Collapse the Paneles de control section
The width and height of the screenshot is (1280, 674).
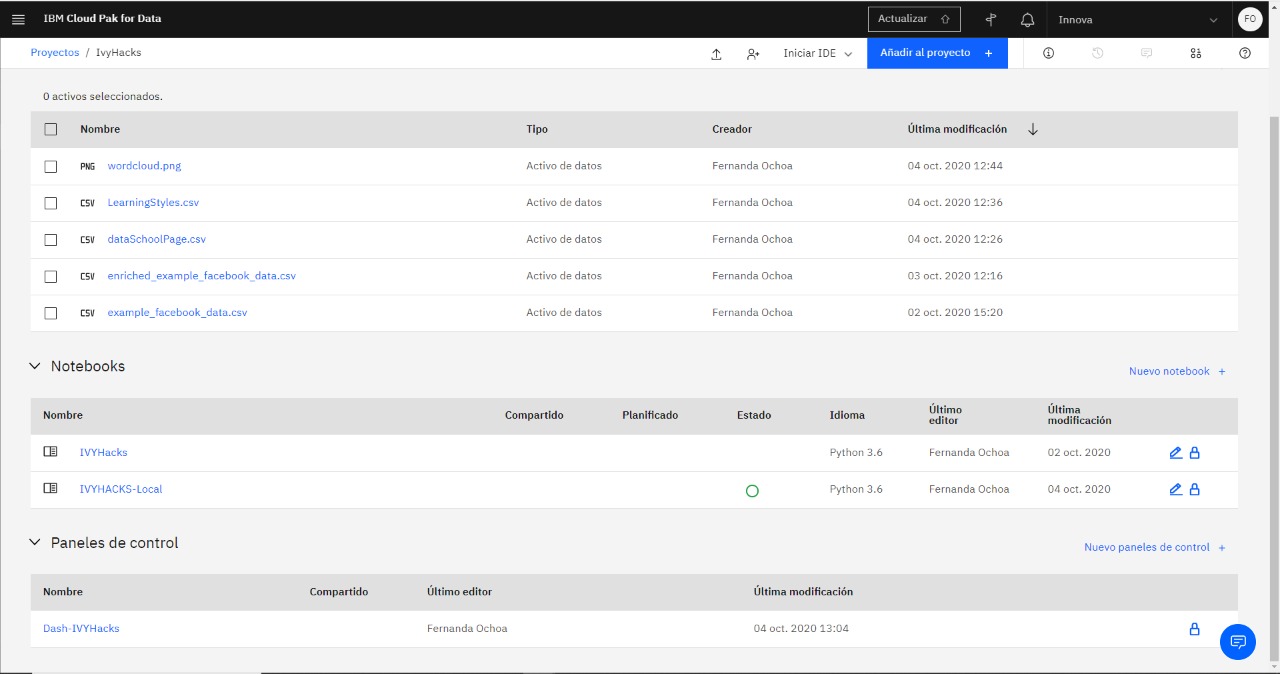(x=36, y=543)
